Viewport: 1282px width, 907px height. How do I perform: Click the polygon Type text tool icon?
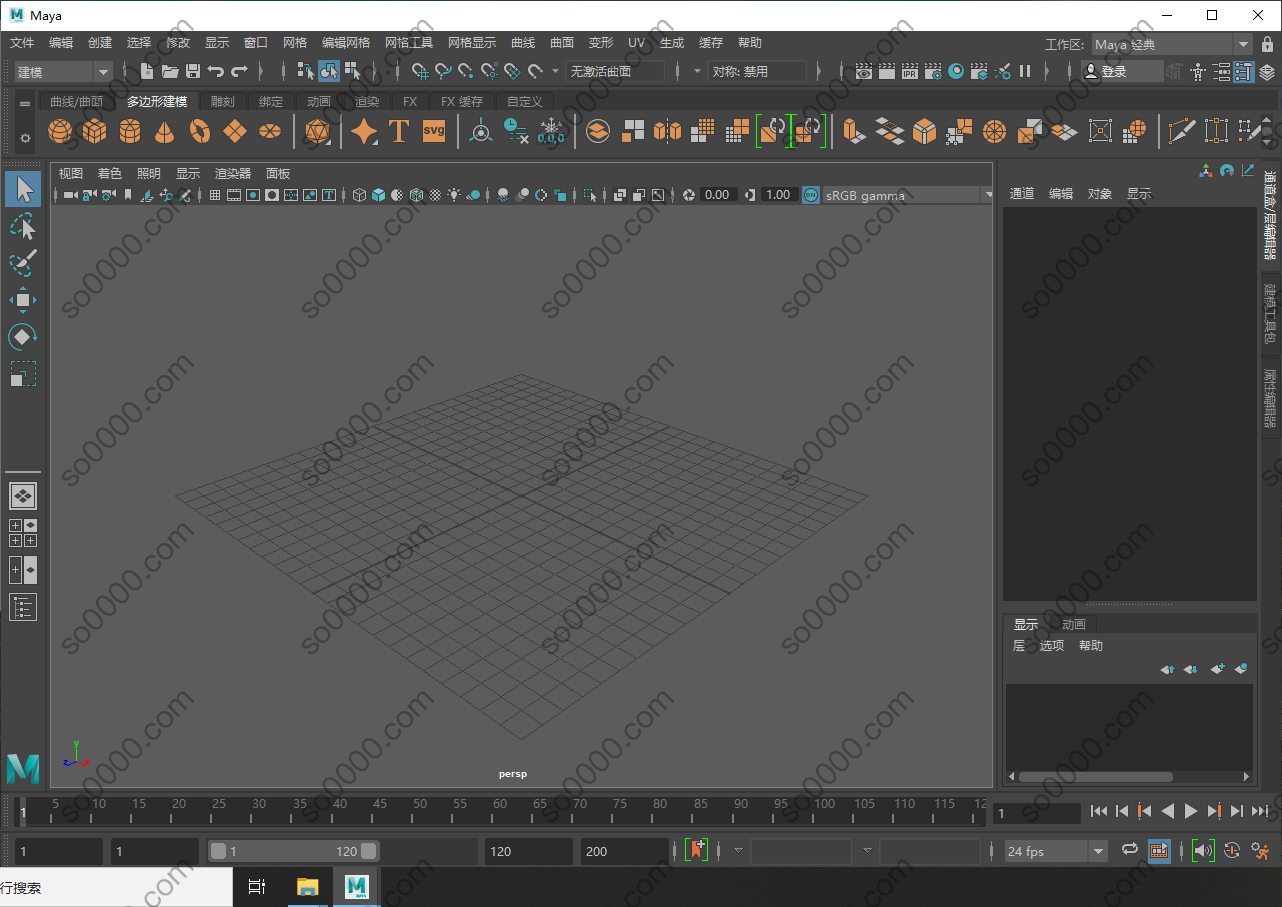tap(399, 131)
